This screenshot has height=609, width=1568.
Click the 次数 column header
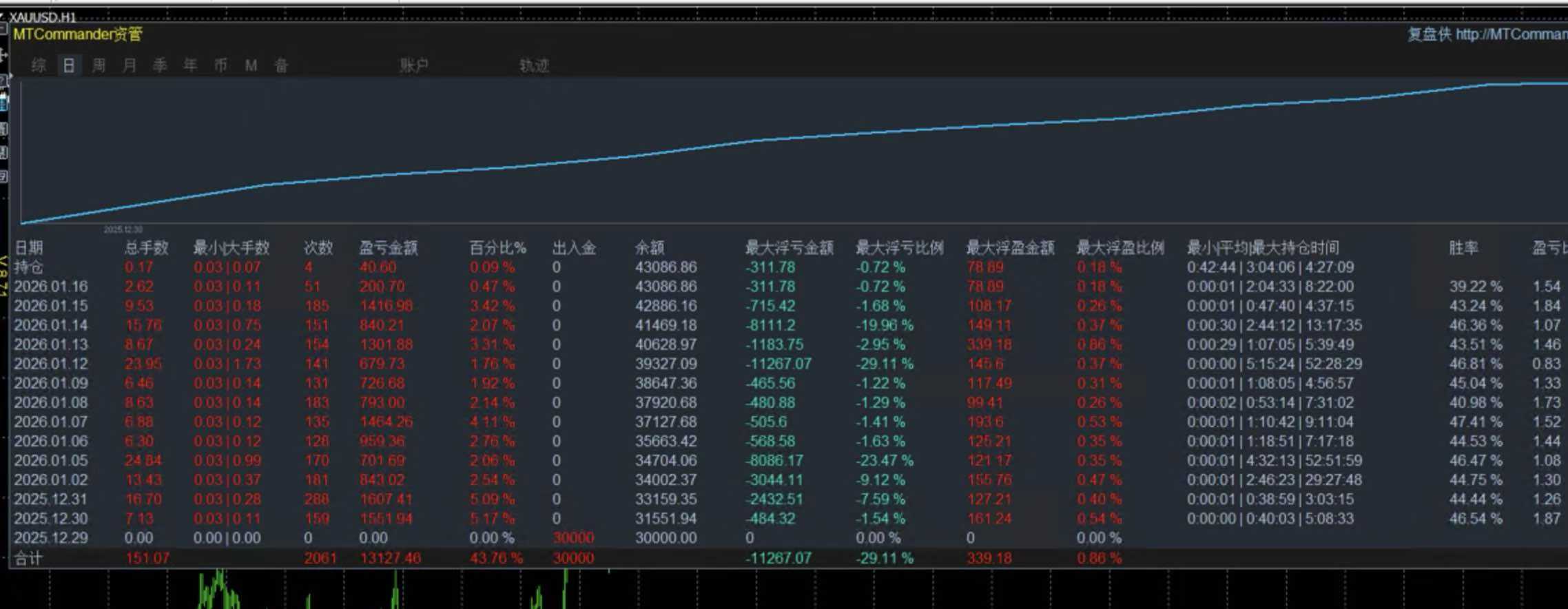tap(318, 248)
